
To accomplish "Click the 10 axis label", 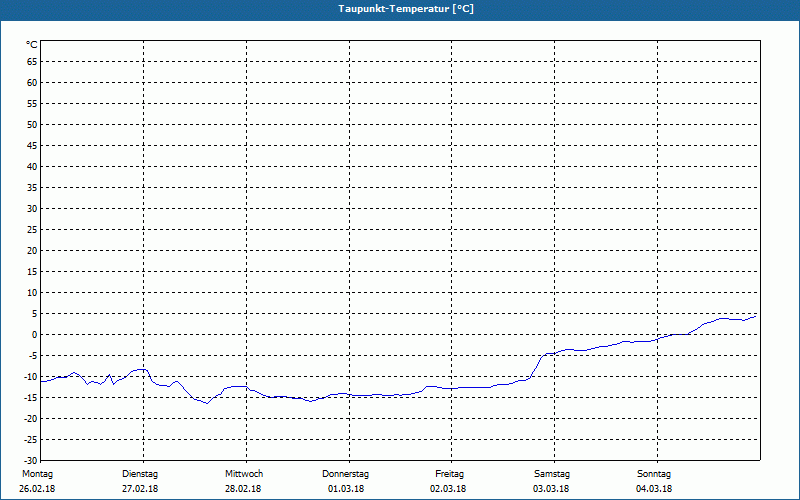I will [x=32, y=293].
